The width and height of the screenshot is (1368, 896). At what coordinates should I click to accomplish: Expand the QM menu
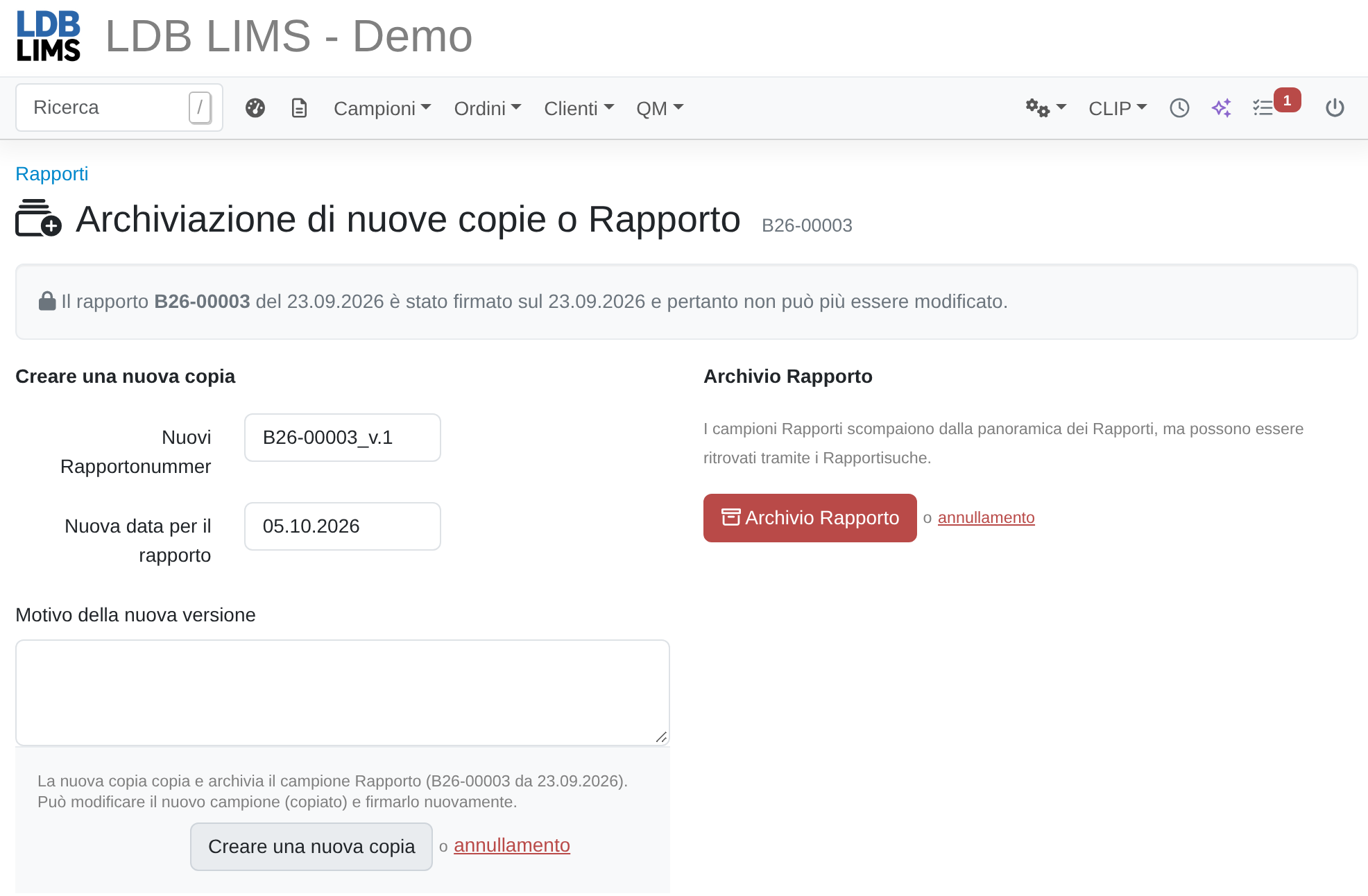point(660,108)
